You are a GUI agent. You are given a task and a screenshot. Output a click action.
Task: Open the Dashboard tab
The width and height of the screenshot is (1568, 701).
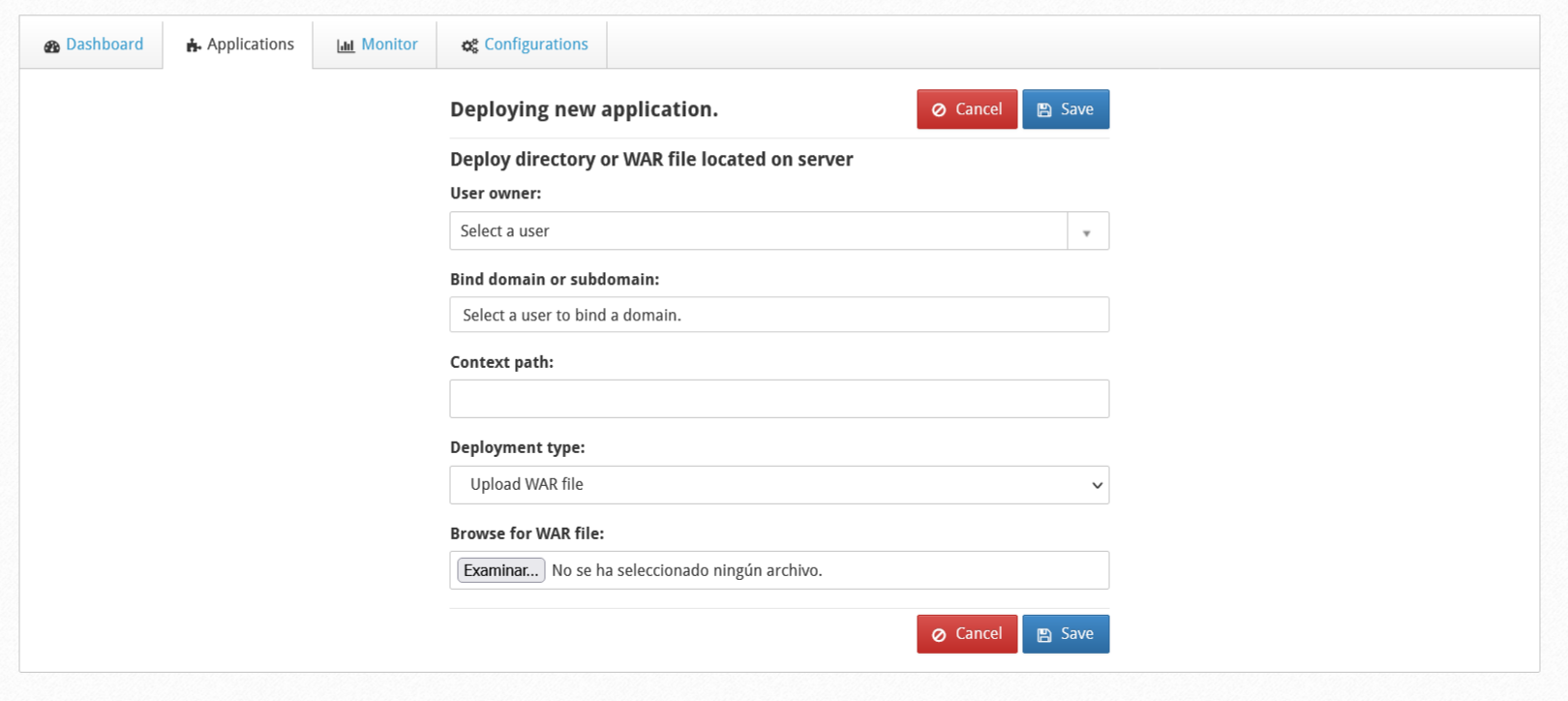tap(93, 45)
